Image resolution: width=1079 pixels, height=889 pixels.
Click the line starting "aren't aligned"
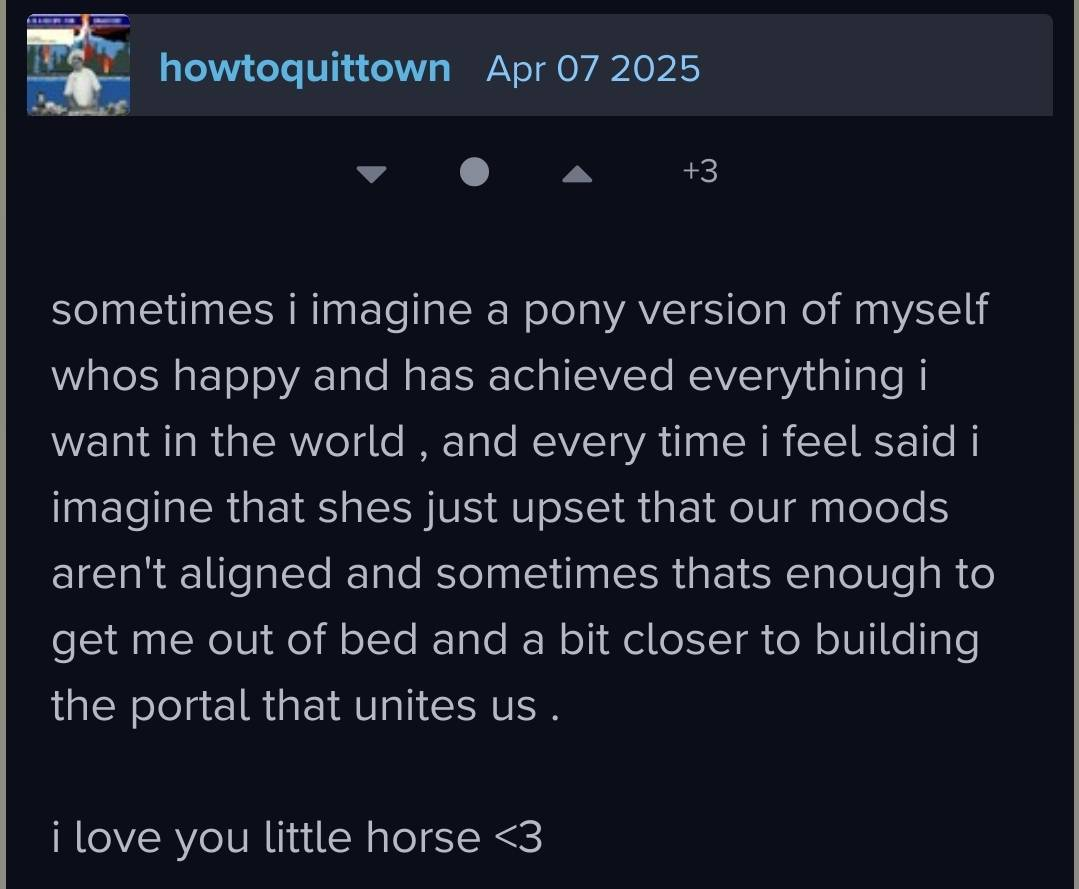coord(522,574)
